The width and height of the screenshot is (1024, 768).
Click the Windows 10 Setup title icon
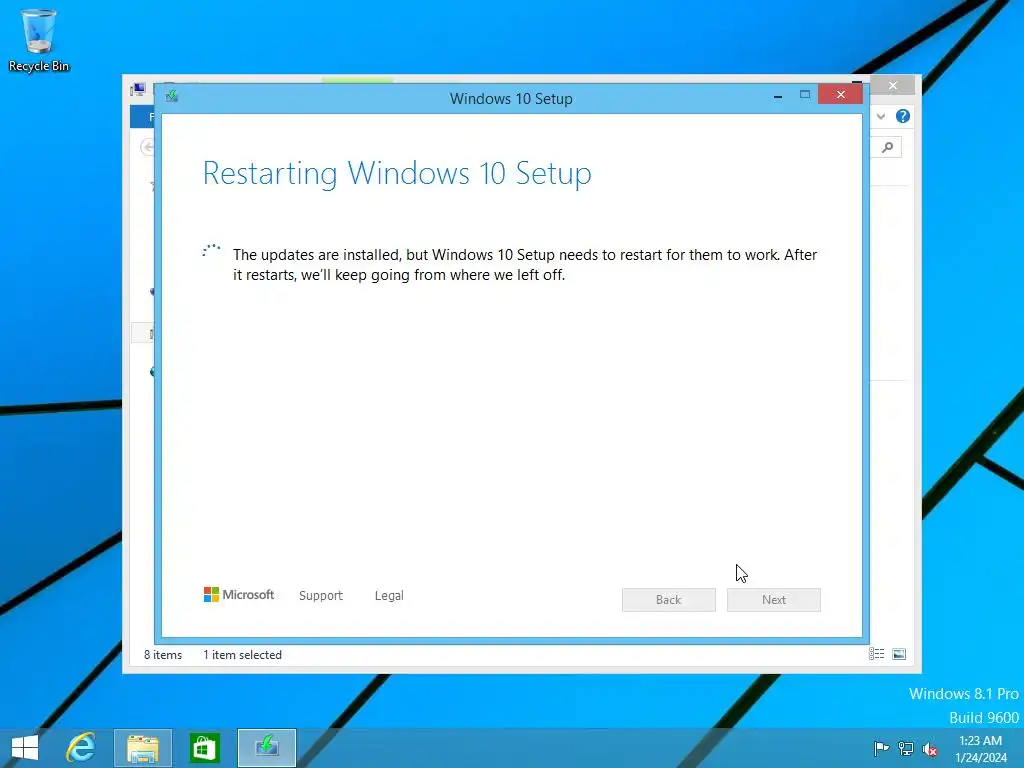coord(172,97)
